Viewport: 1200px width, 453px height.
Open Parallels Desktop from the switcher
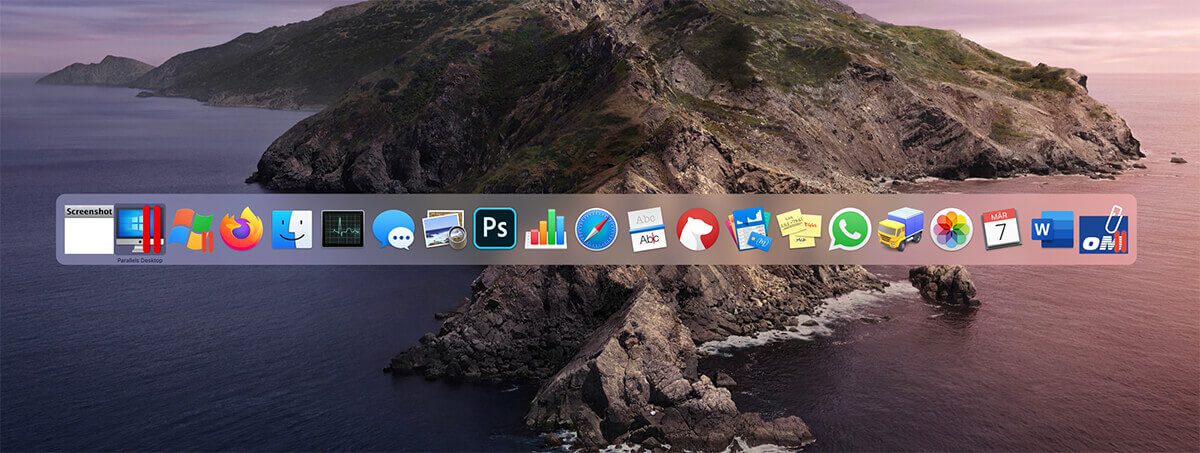click(x=140, y=229)
